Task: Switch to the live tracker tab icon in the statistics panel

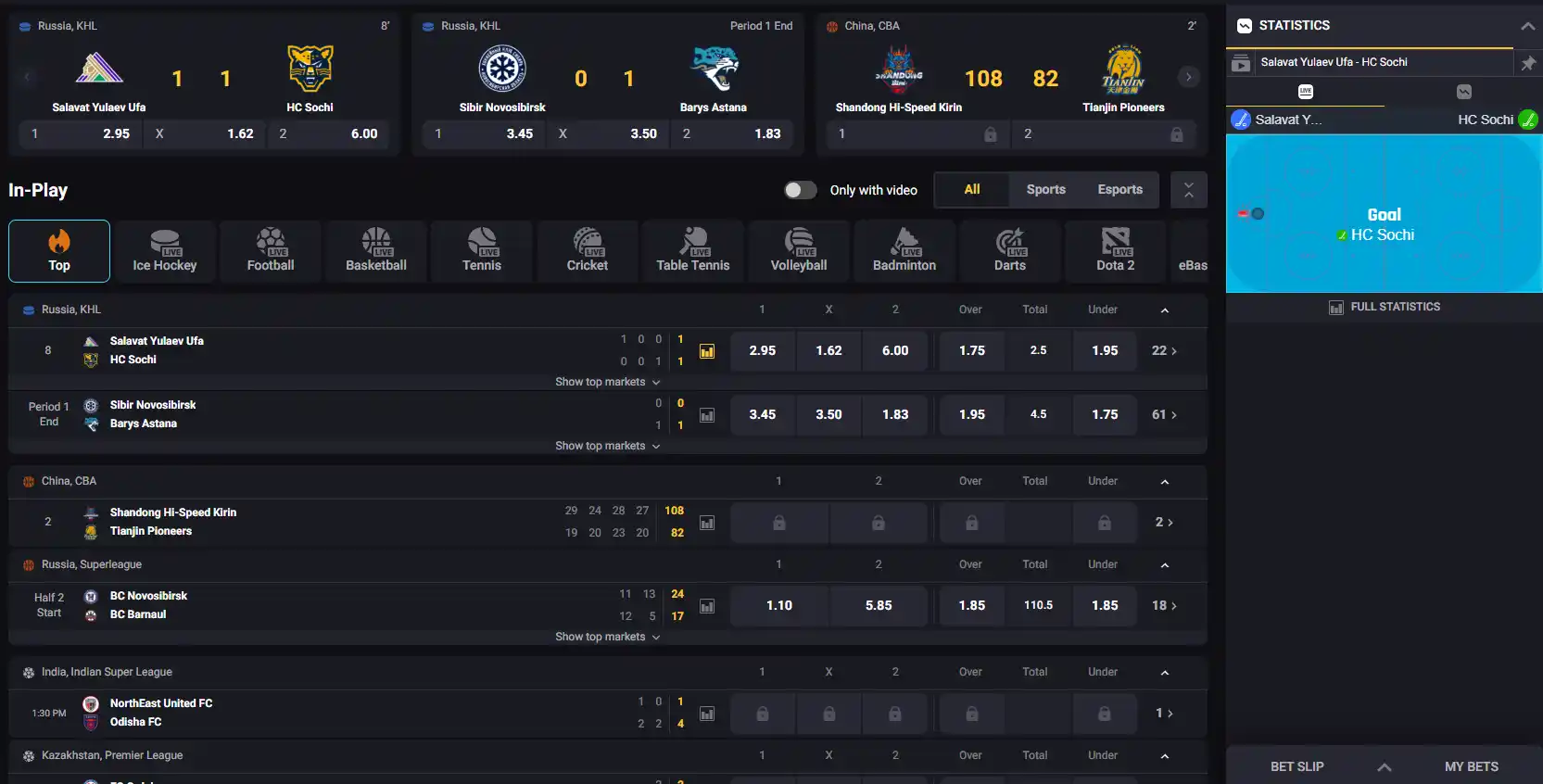Action: (x=1306, y=91)
